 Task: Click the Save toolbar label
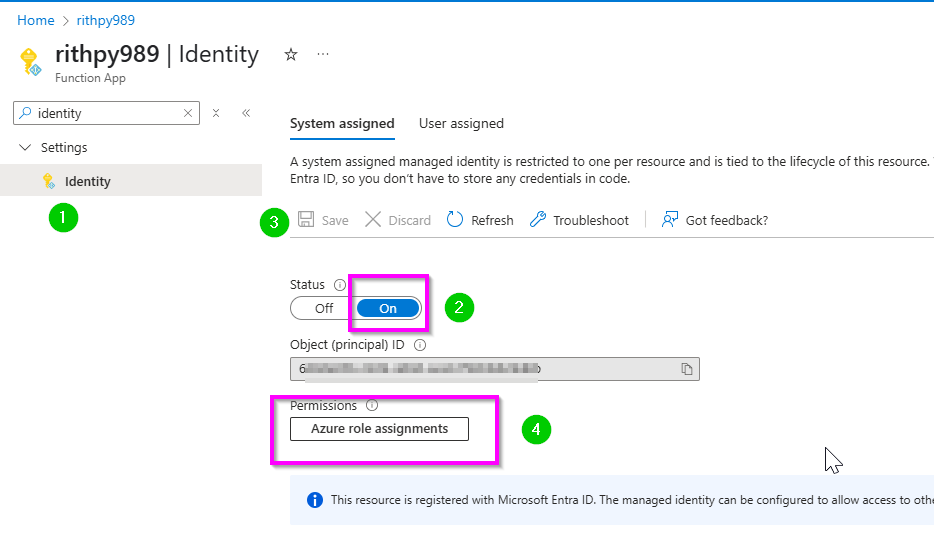(335, 220)
